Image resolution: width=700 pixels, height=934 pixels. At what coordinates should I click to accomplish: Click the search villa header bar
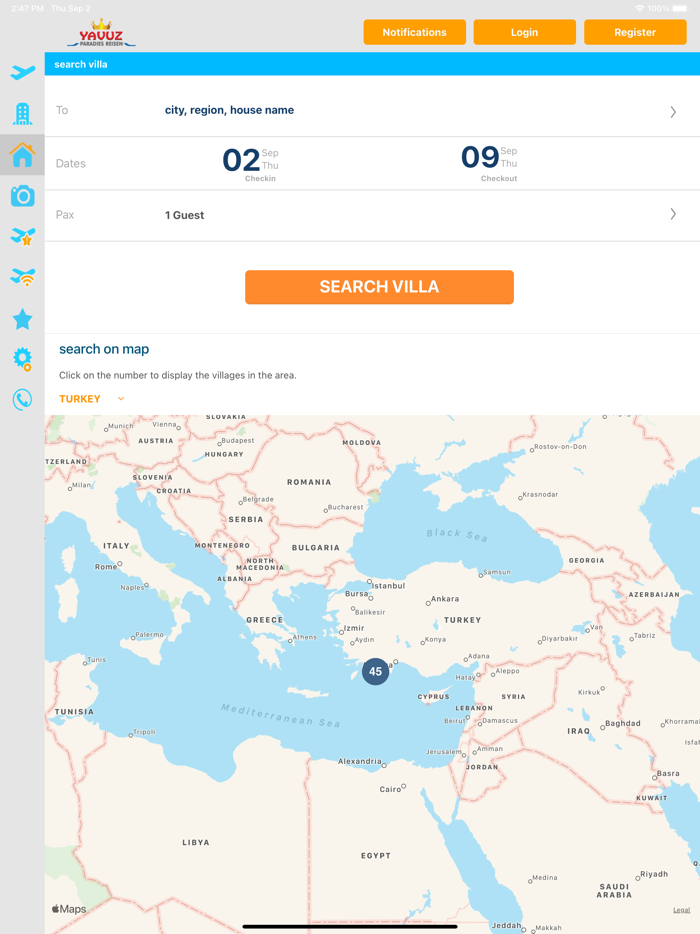(372, 64)
